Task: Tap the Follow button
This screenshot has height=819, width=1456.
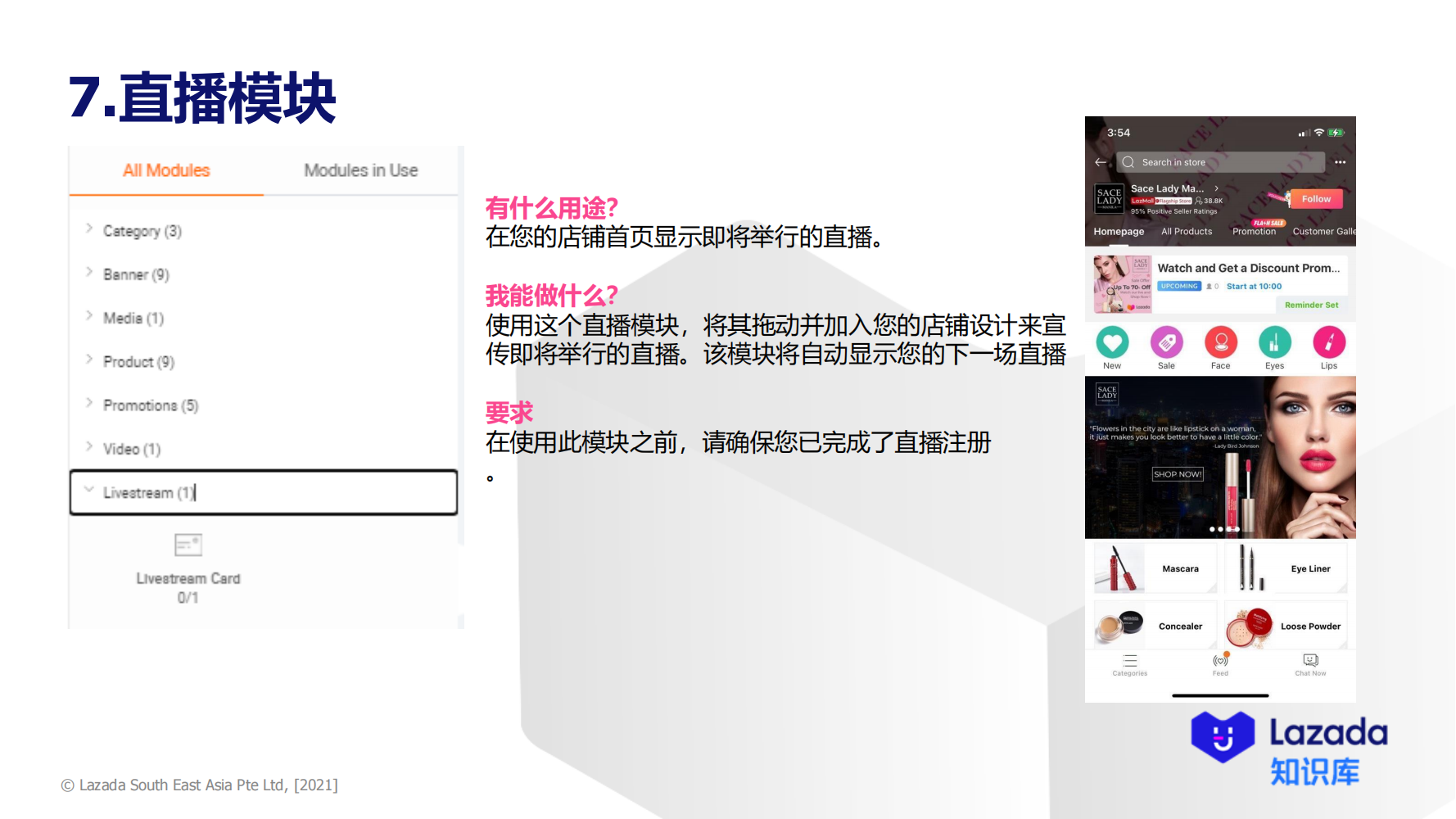Action: point(1316,199)
